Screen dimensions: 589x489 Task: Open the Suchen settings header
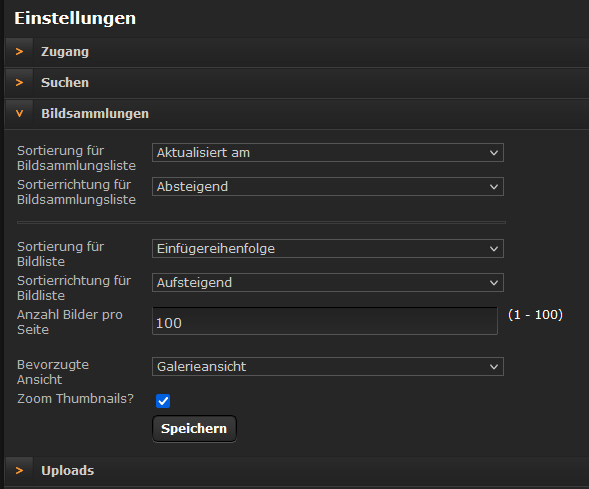[297, 83]
